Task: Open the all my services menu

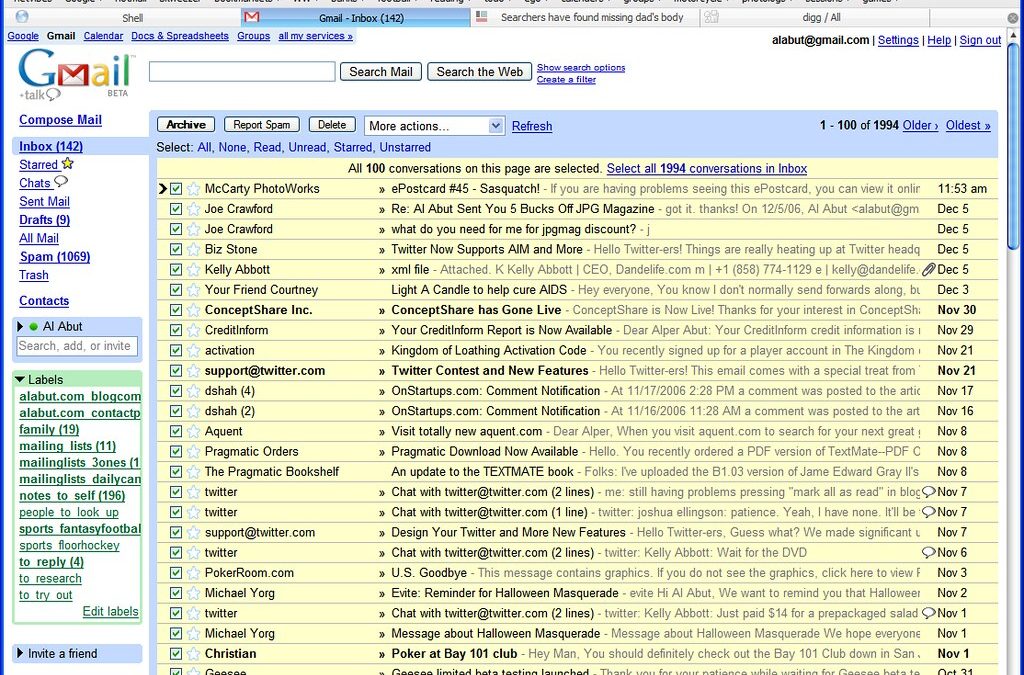Action: tap(315, 36)
